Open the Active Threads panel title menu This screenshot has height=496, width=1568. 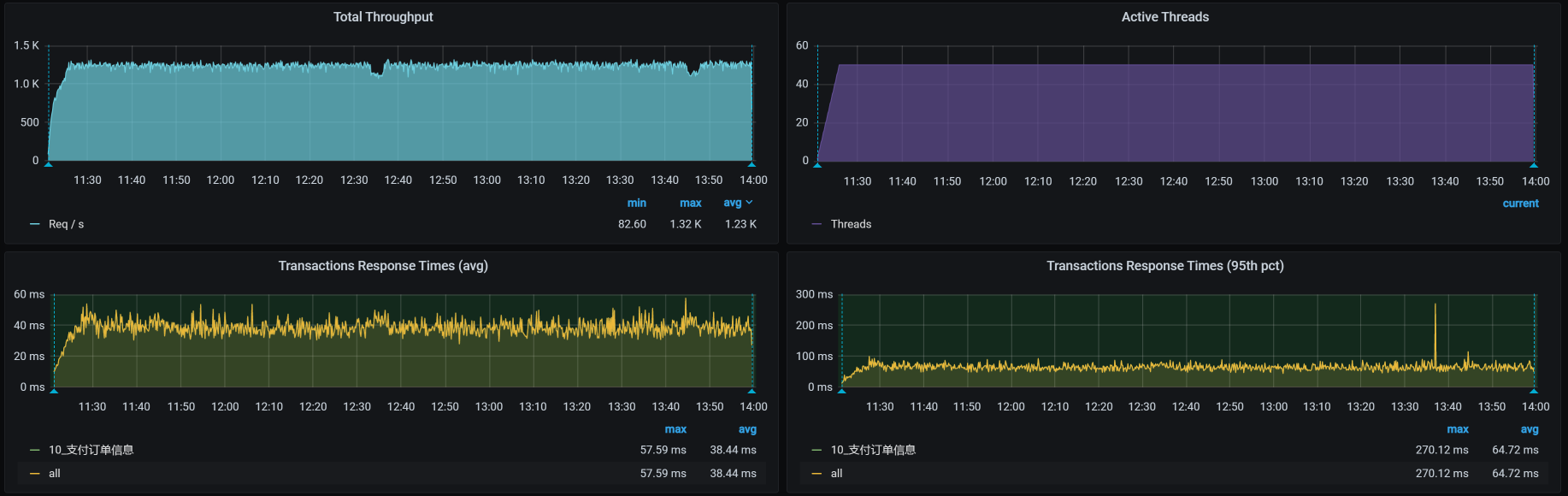[1164, 17]
